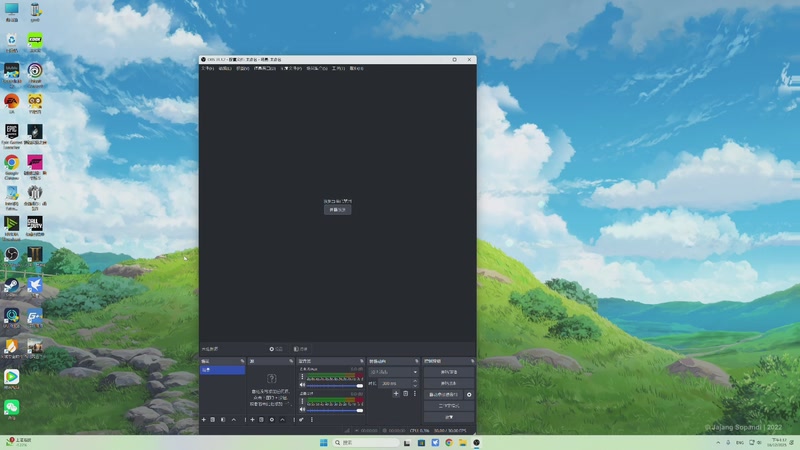
Task: Click the Enable Preview button in center
Action: (337, 210)
